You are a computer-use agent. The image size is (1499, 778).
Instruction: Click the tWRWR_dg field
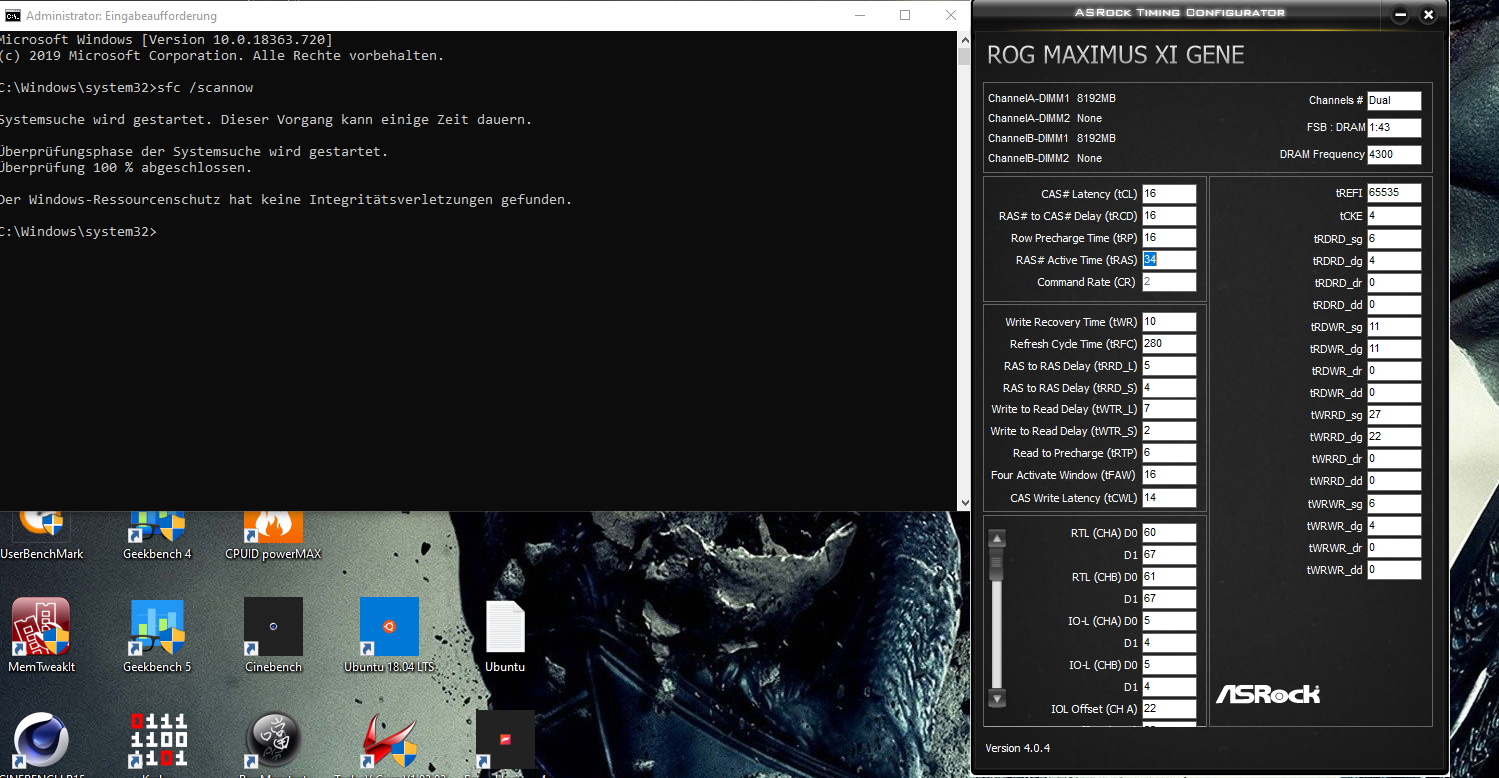(x=1394, y=526)
